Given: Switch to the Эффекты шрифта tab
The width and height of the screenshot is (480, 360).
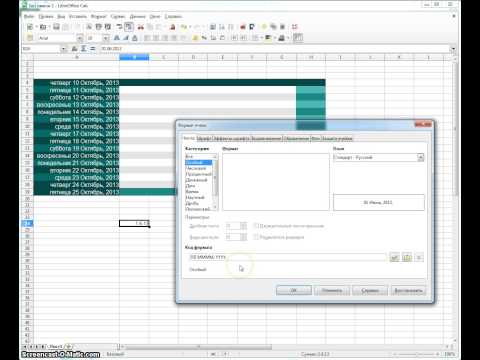Looking at the screenshot, I should 231,138.
